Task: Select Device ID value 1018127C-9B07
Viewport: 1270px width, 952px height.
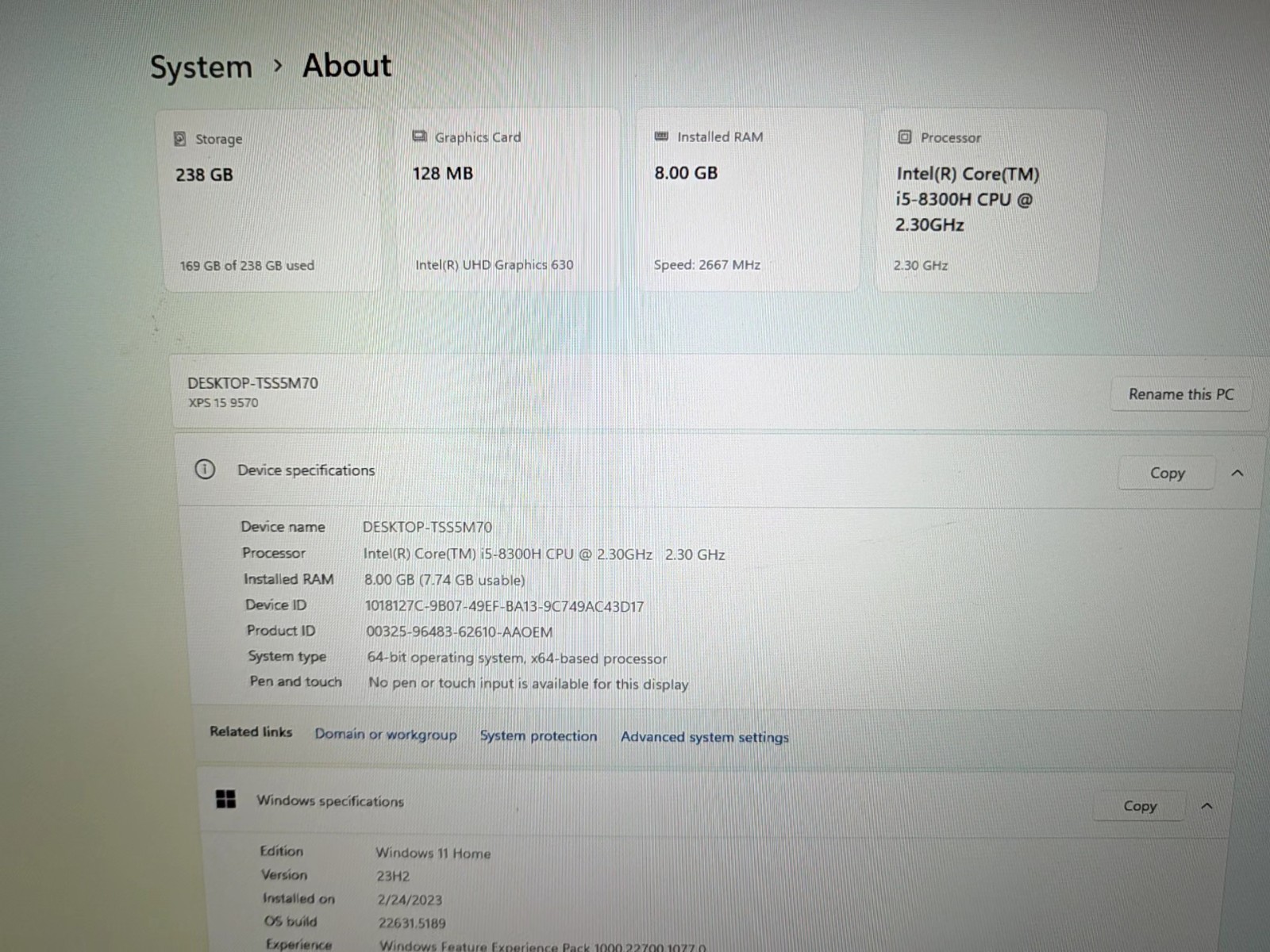Action: [504, 606]
